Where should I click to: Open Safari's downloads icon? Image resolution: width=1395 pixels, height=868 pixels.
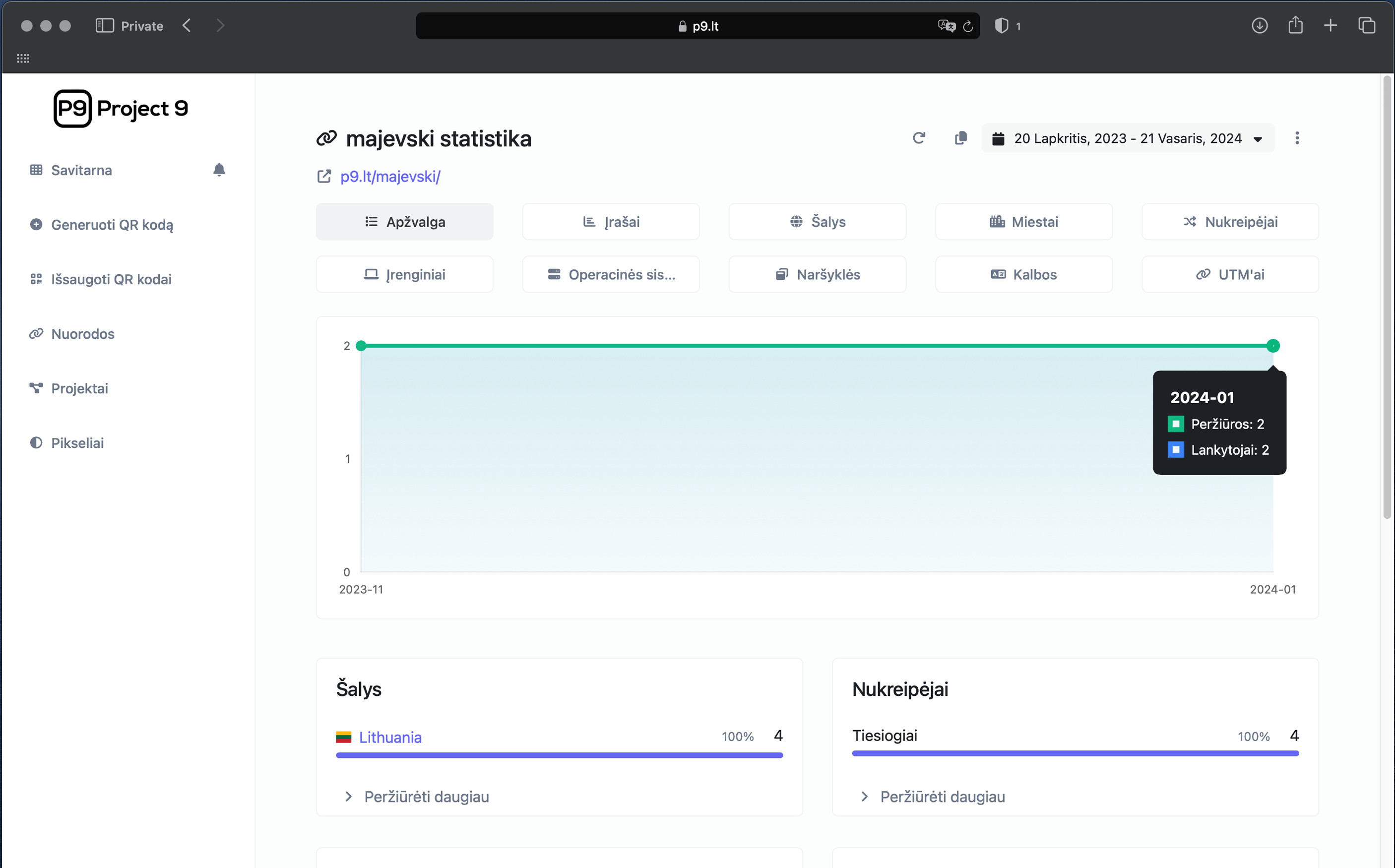(x=1259, y=26)
